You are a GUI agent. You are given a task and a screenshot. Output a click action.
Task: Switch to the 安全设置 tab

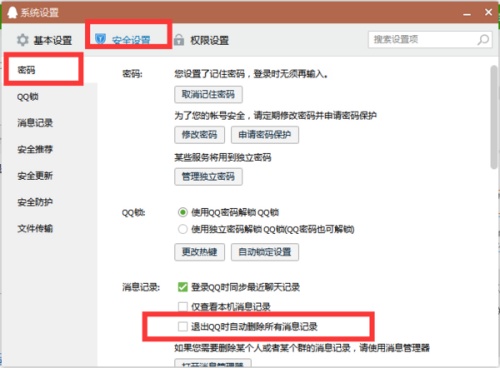pos(123,40)
